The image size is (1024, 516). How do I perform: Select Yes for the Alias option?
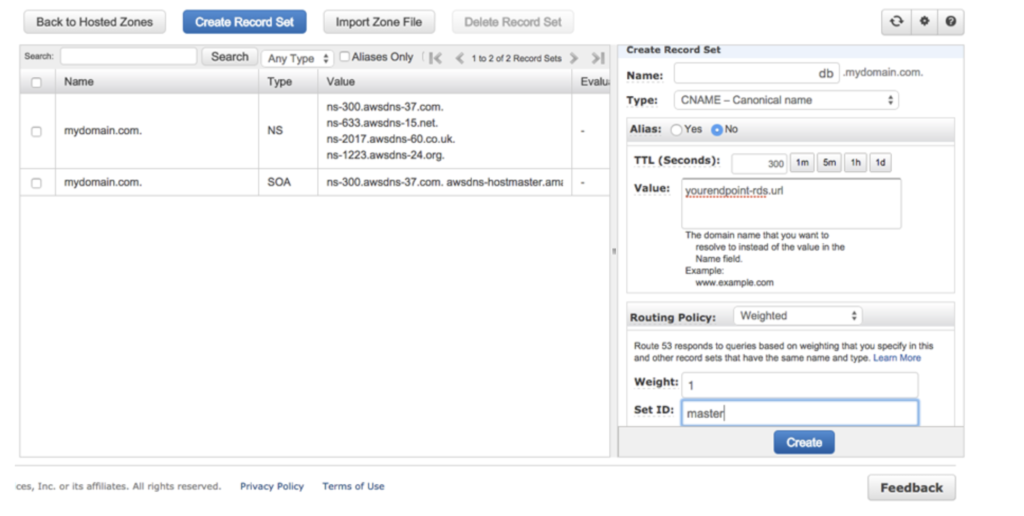677,130
